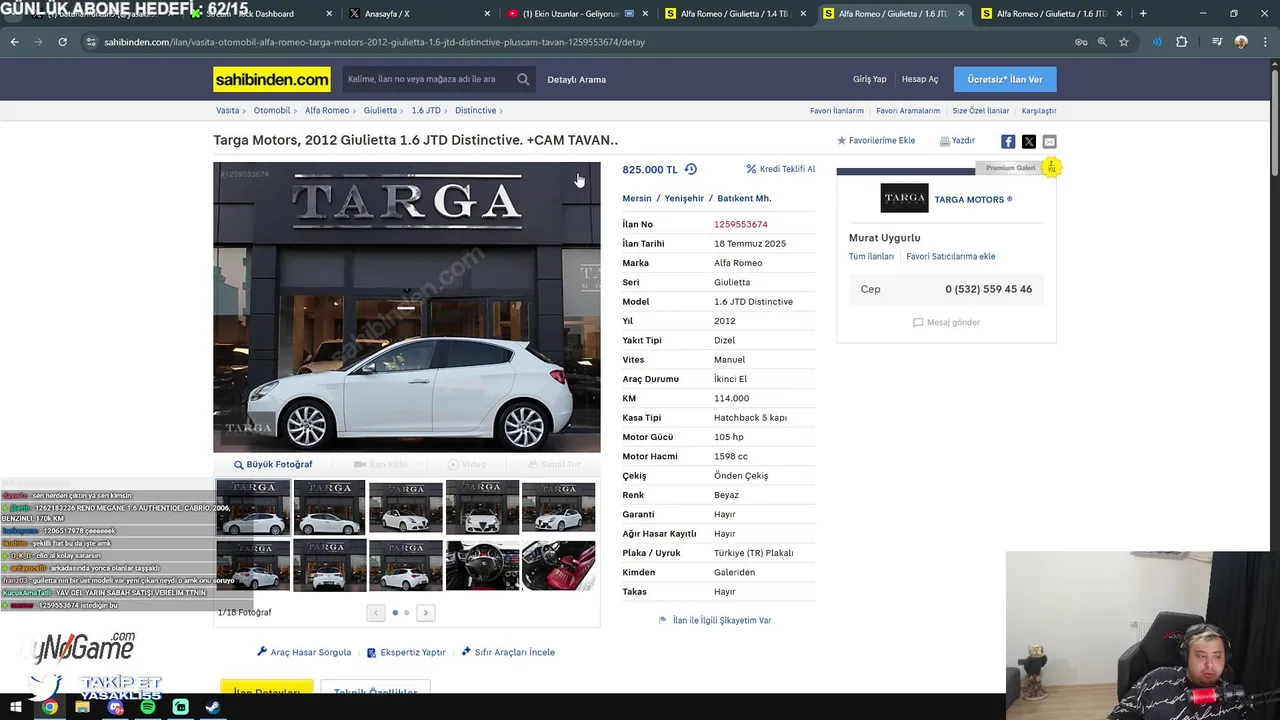This screenshot has width=1280, height=720.
Task: Click the search magnifier icon in sahibinden search
Action: click(x=523, y=79)
